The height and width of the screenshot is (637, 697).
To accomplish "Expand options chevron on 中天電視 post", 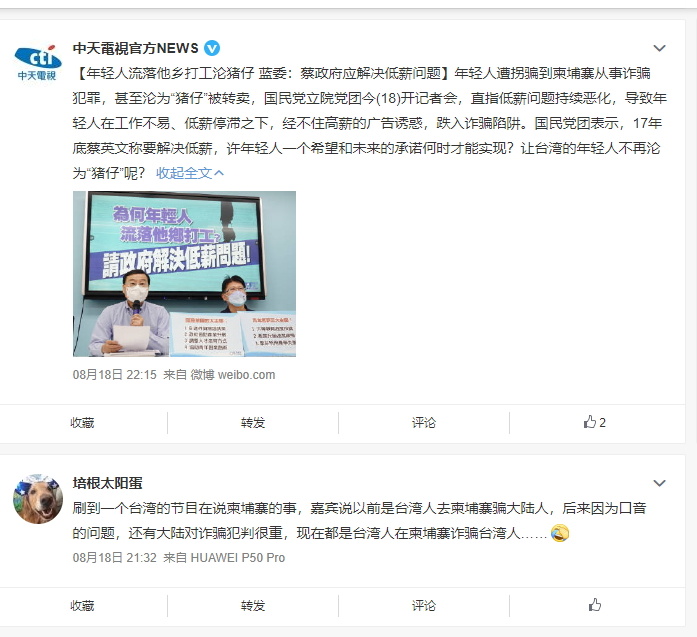I will pyautogui.click(x=659, y=48).
